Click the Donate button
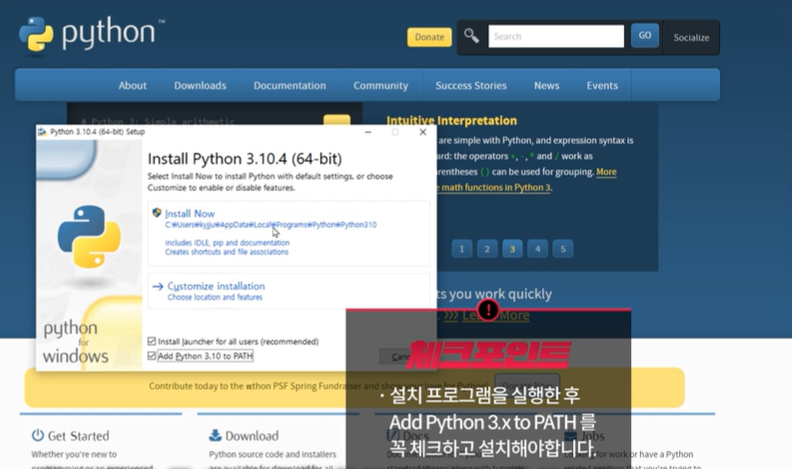This screenshot has width=792, height=469. (x=429, y=37)
